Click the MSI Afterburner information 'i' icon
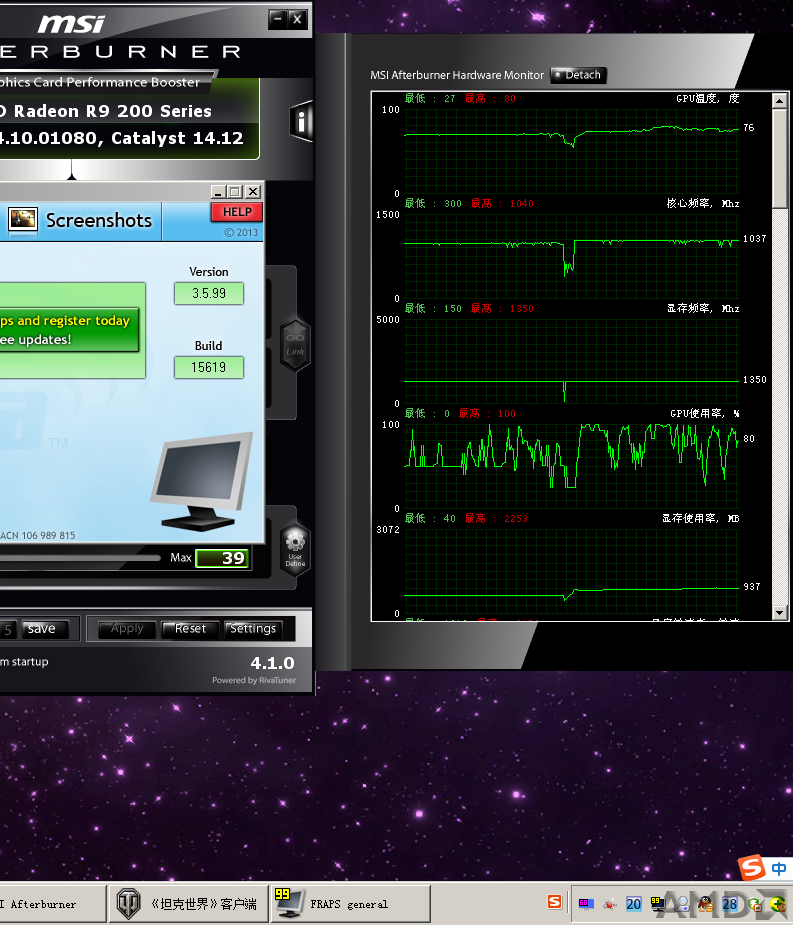793x925 pixels. 301,122
